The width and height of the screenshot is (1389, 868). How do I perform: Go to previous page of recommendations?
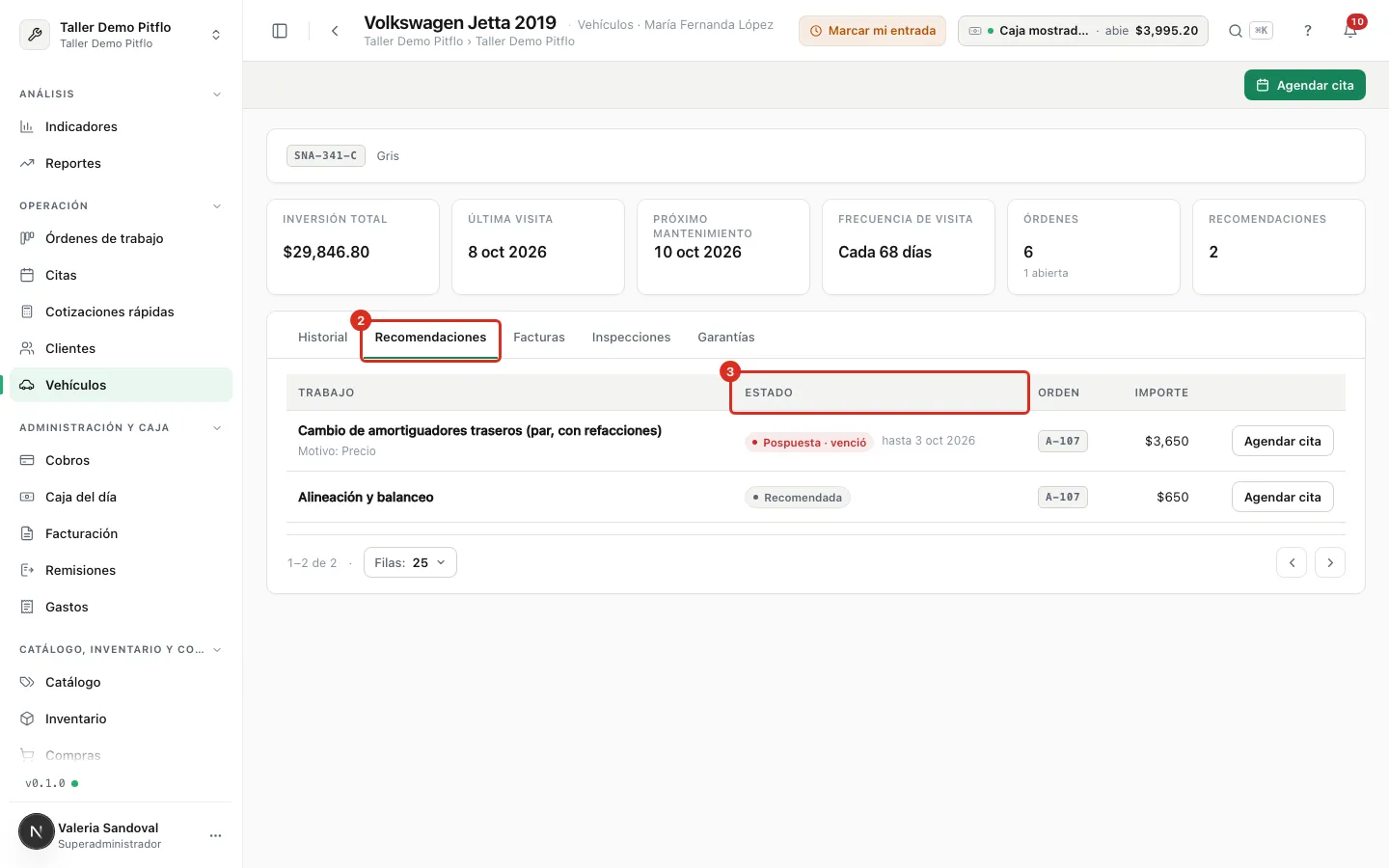pos(1291,562)
